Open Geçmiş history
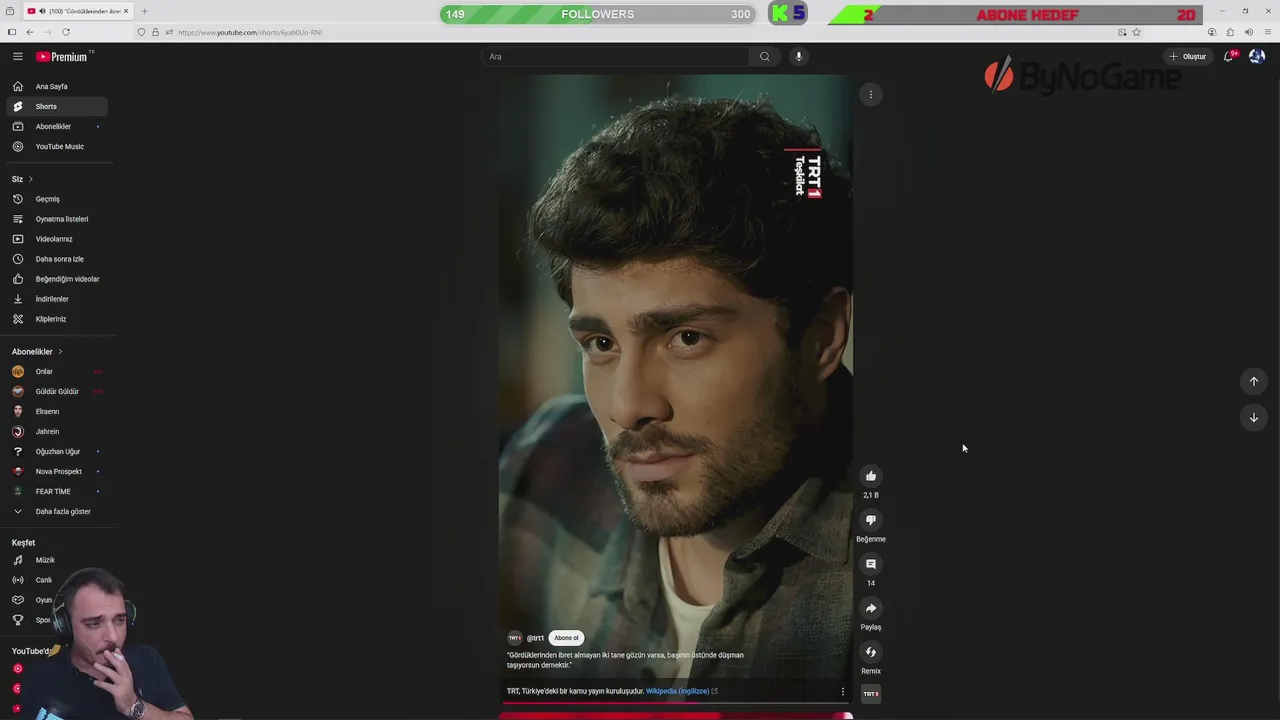Screen dimensions: 1280x720 [x=57, y=199]
